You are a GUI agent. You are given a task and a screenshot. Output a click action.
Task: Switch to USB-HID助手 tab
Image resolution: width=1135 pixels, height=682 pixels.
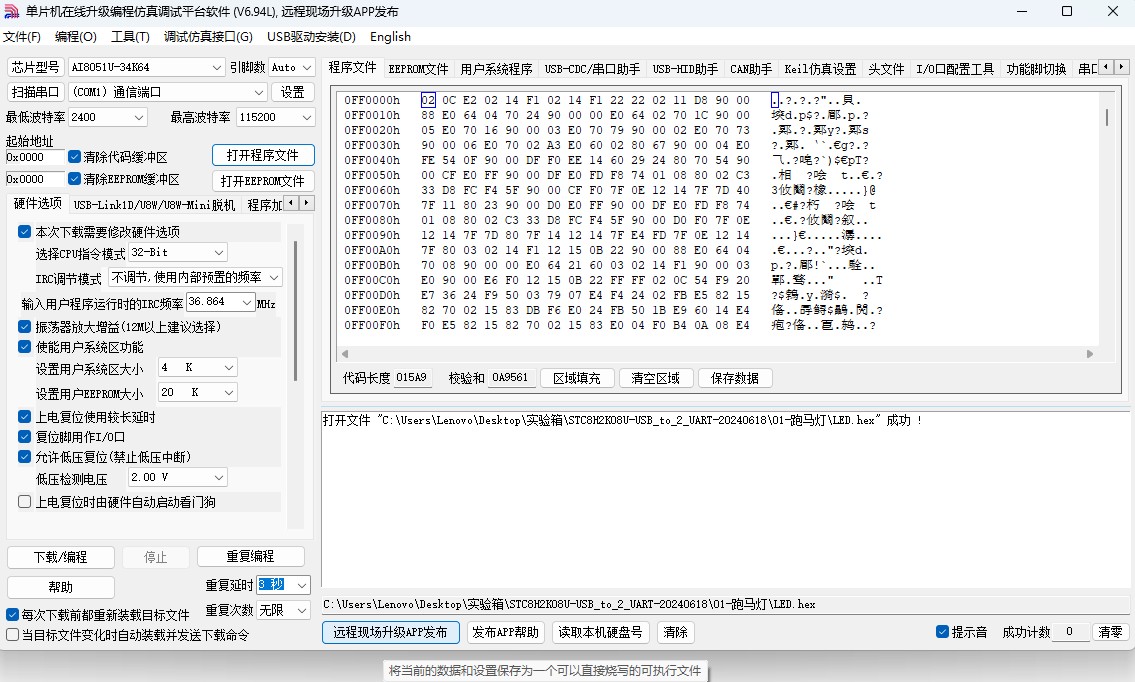[685, 69]
